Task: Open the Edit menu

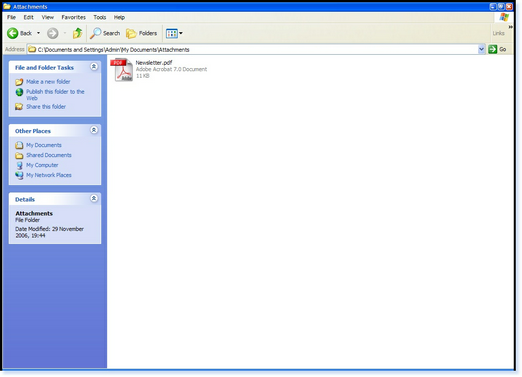Action: tap(28, 17)
